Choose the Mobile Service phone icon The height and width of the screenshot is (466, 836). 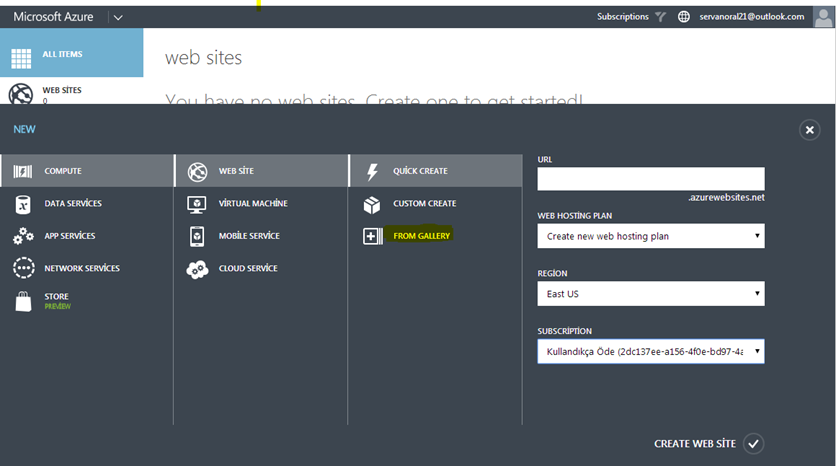198,236
